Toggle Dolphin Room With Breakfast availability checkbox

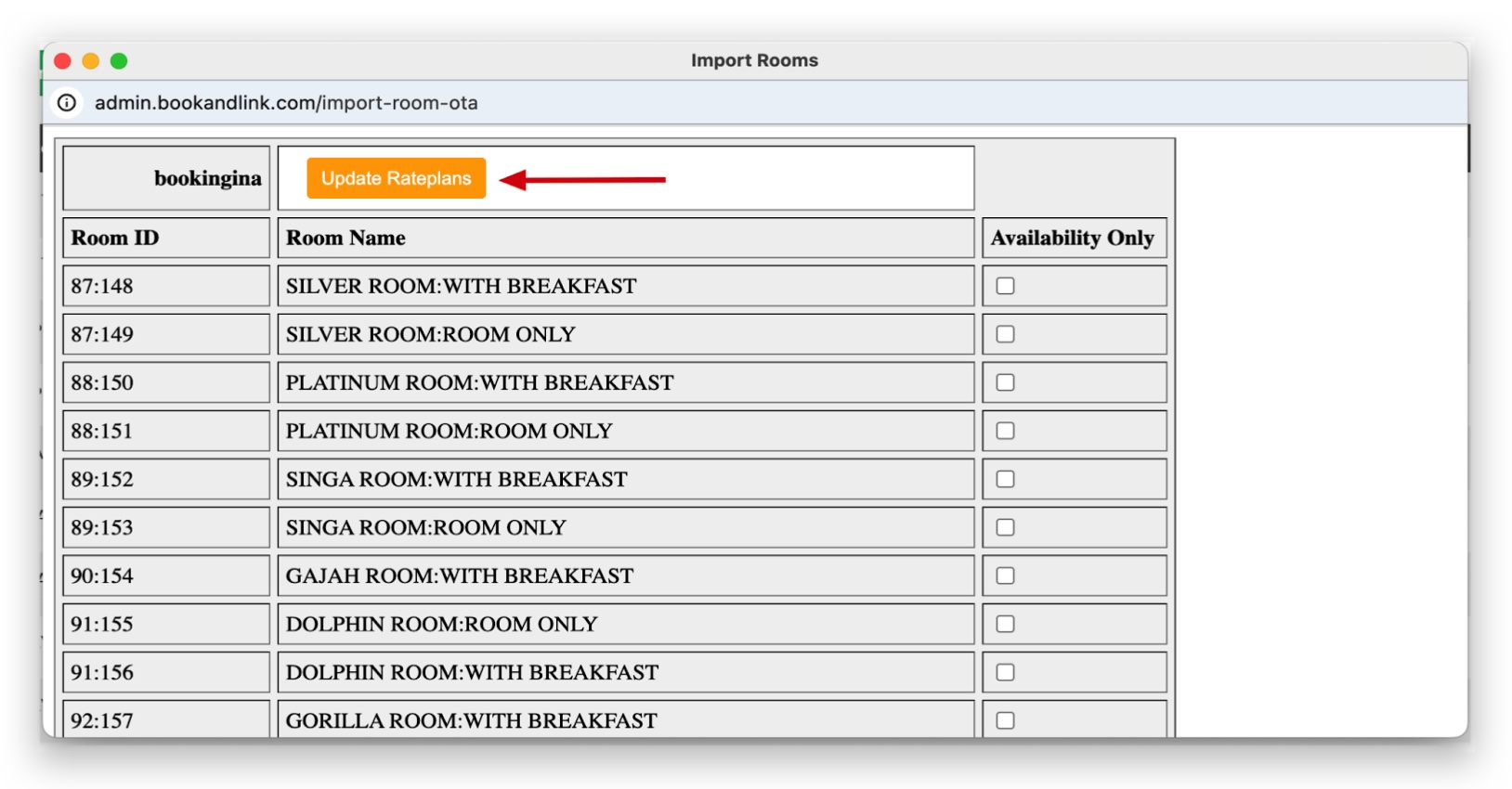(x=1005, y=672)
